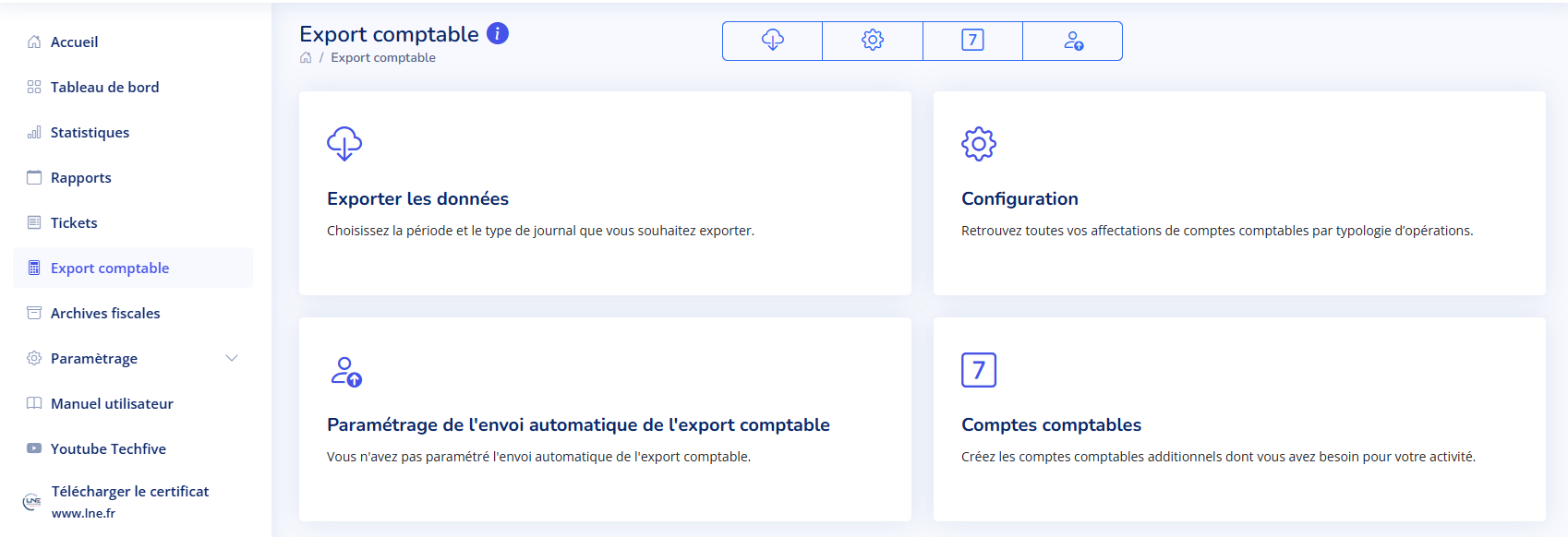This screenshot has height=537, width=1568.
Task: Go to Accueil in the sidebar
Action: (74, 42)
